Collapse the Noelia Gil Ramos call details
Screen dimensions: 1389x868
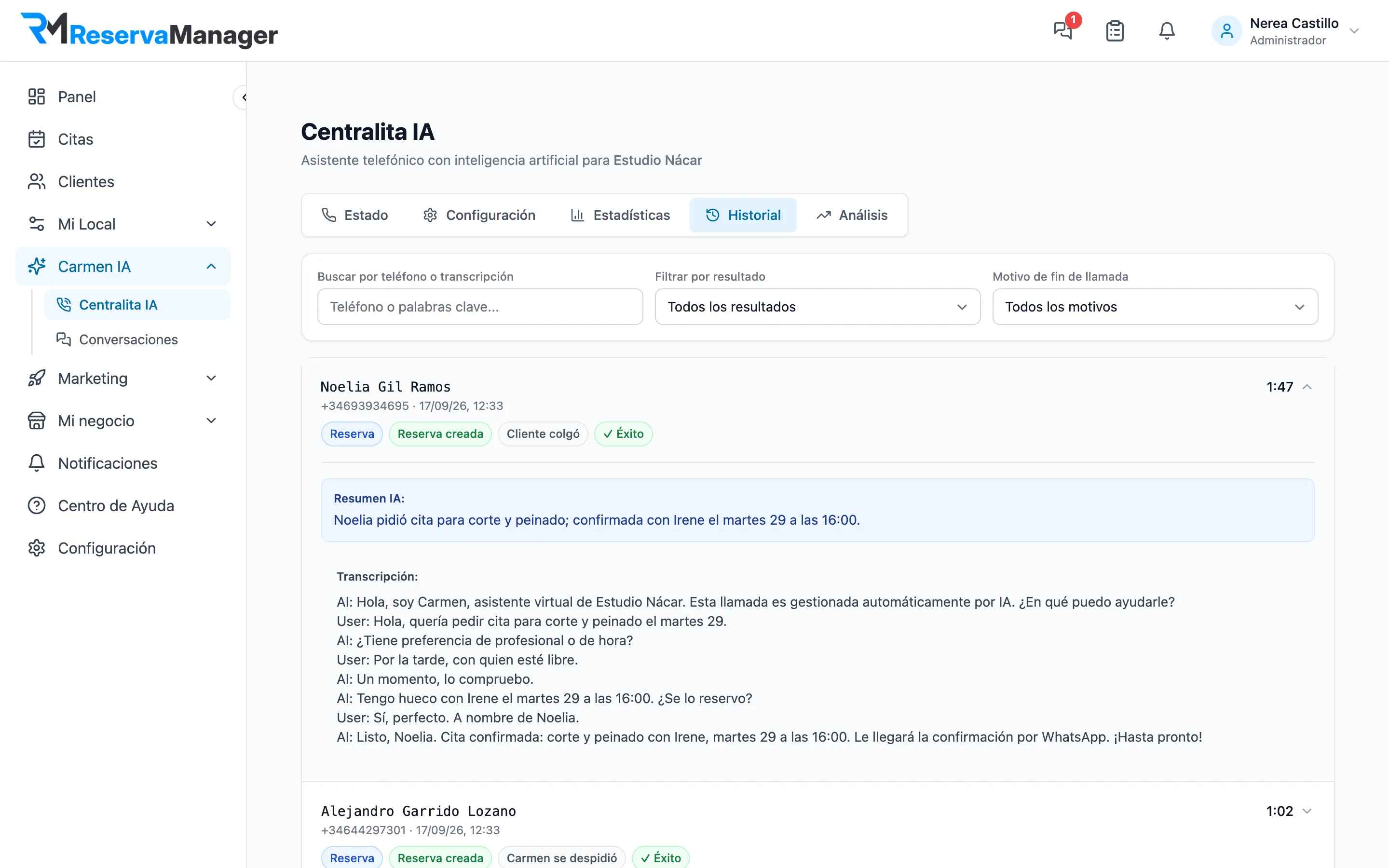pyautogui.click(x=1307, y=387)
